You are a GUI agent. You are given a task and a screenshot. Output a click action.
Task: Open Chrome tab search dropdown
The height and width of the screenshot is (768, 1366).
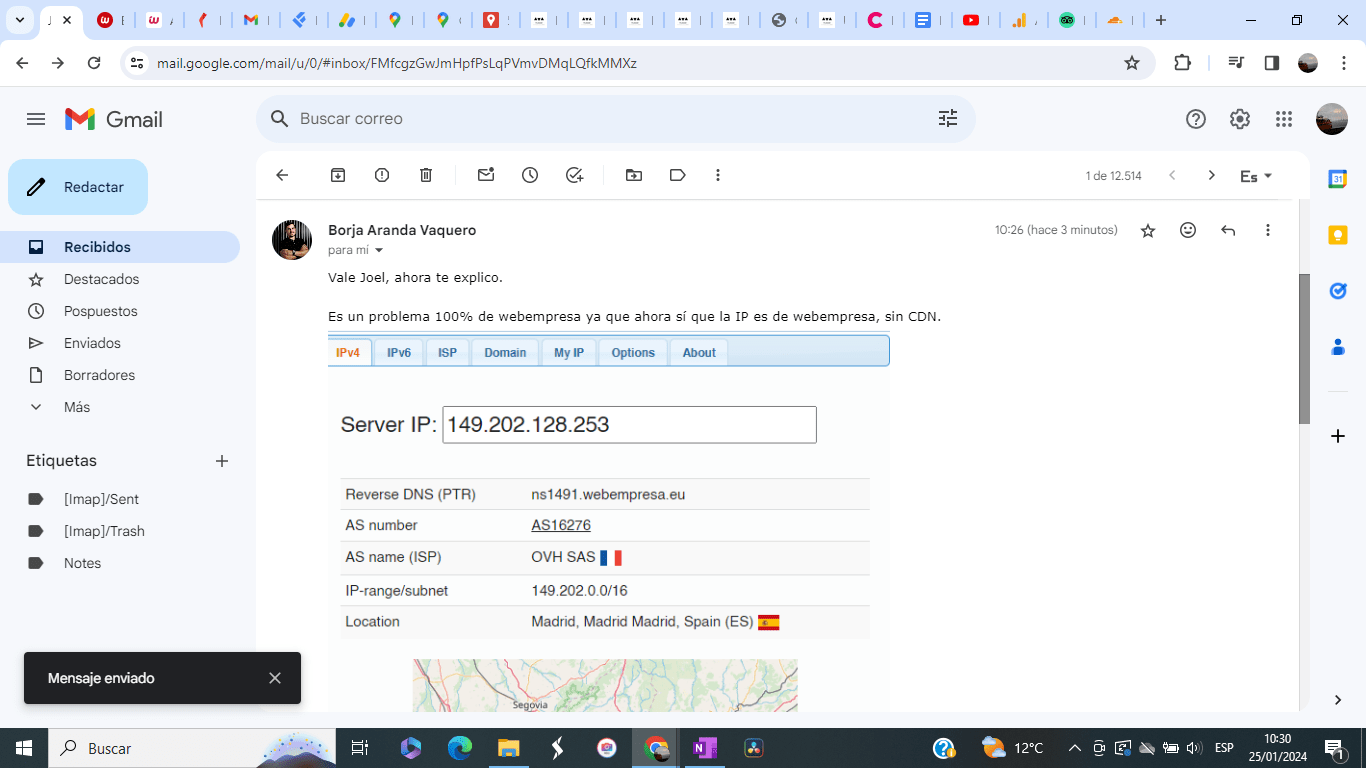20,20
